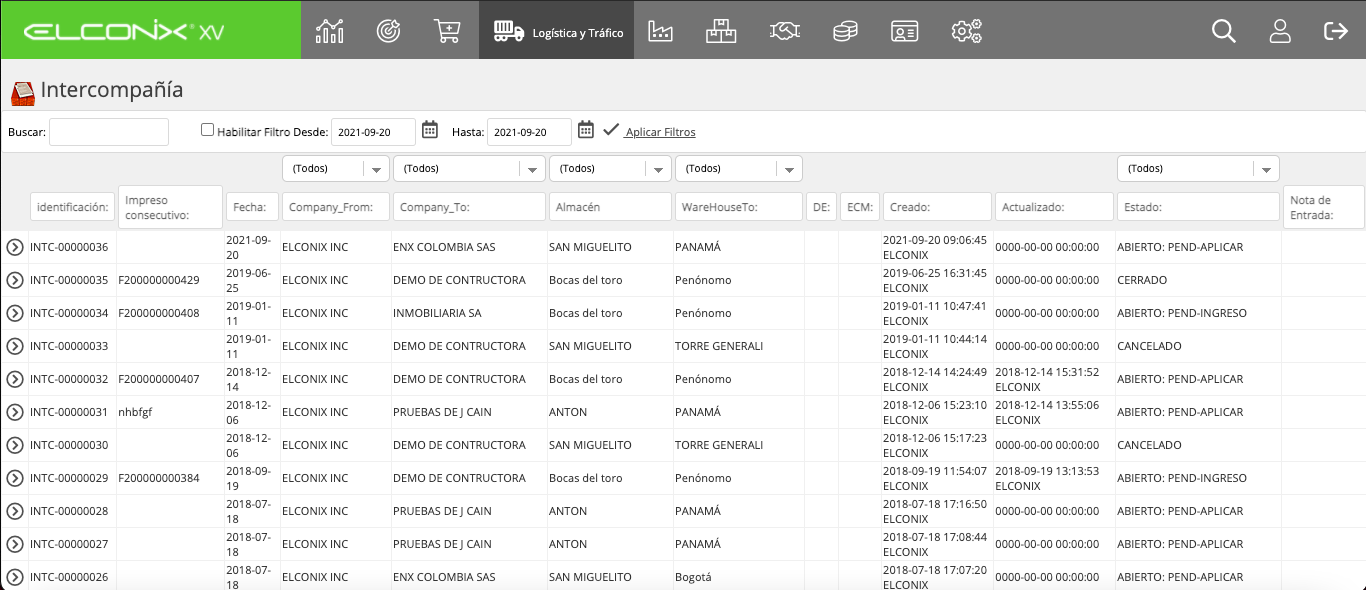Click the Actualizado column filter field
Viewport: 1366px width, 590px height.
coord(1054,207)
